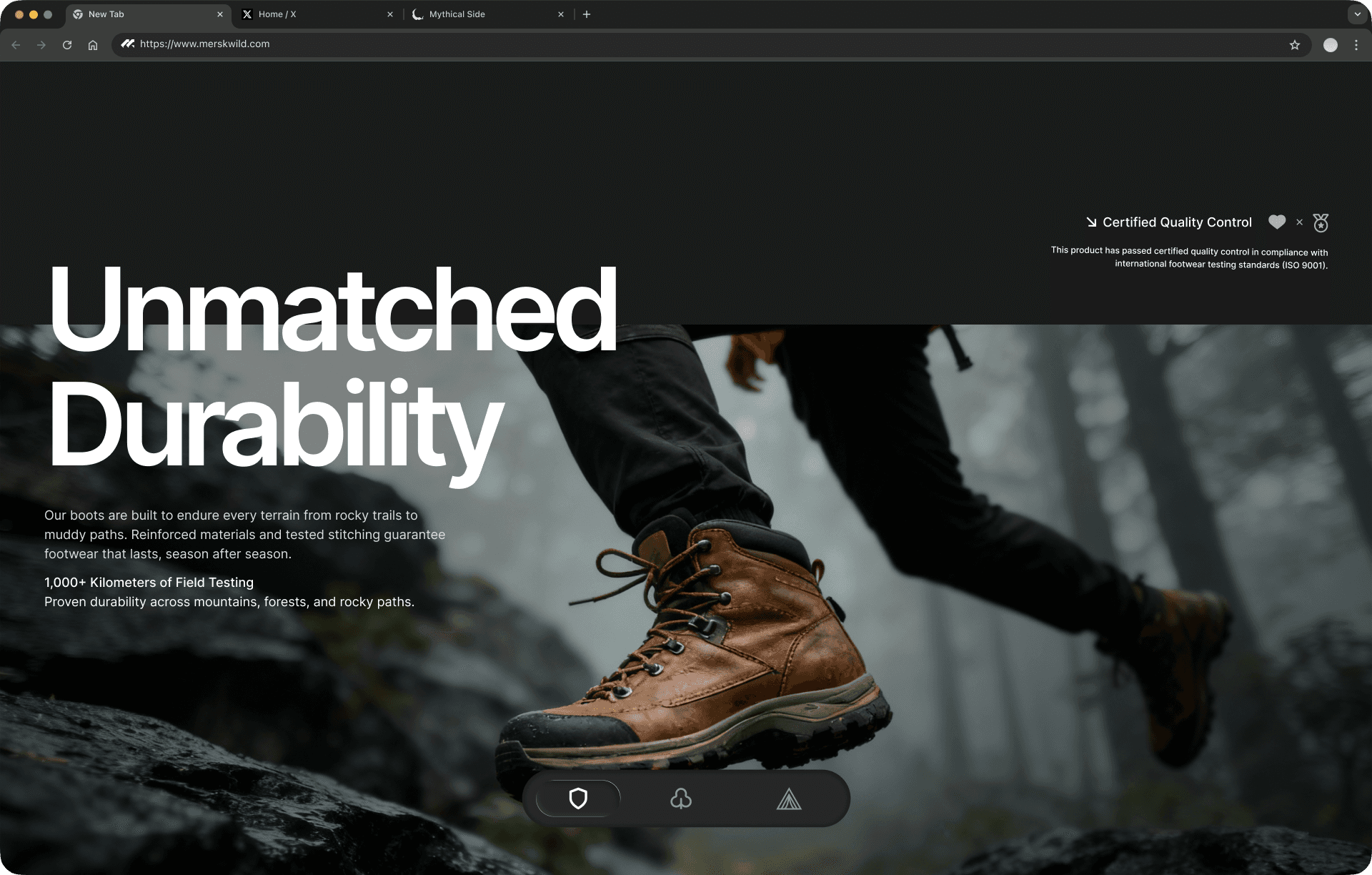Click the Certified Quality Control heading link

[x=1176, y=222]
